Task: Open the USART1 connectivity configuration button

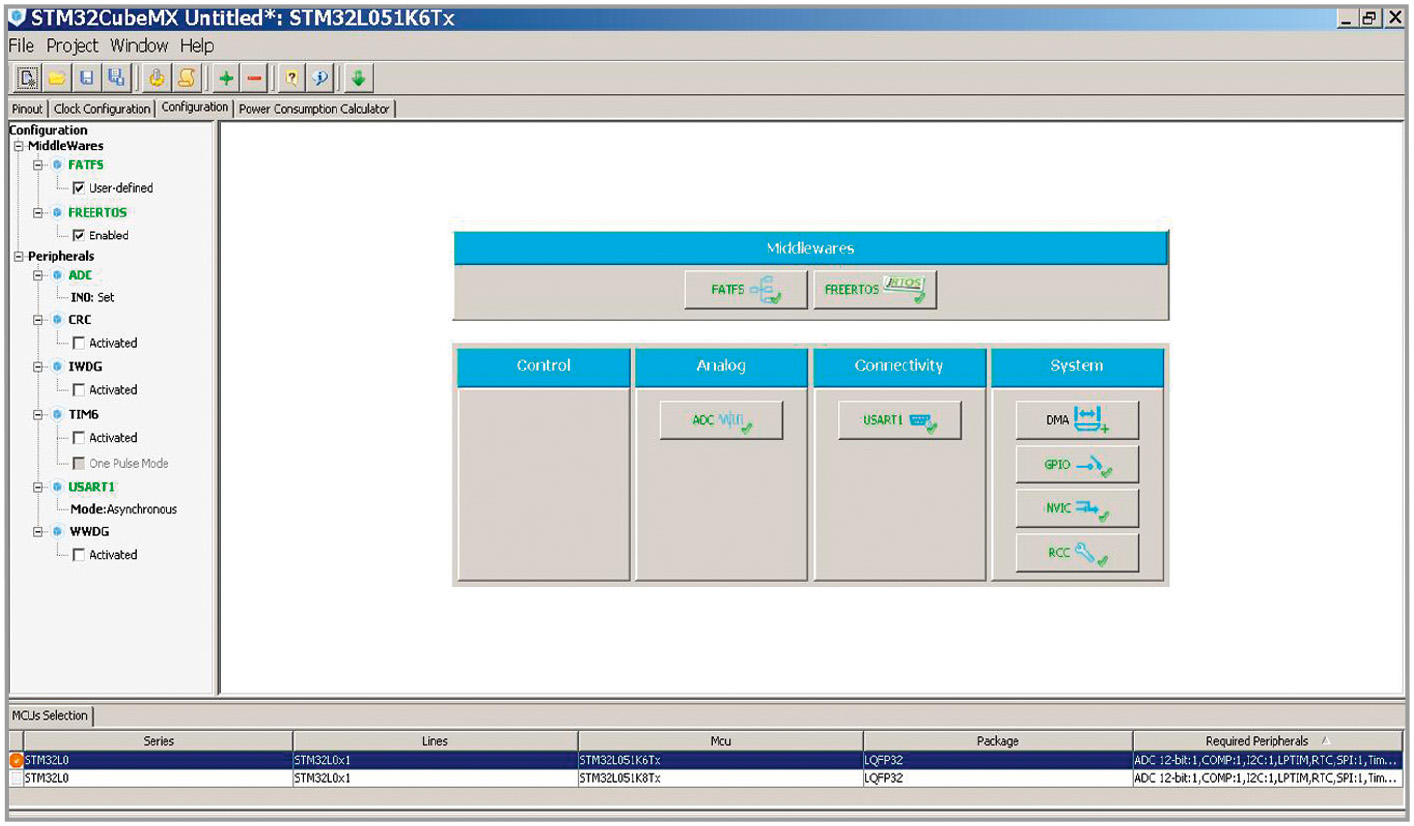Action: pos(900,421)
